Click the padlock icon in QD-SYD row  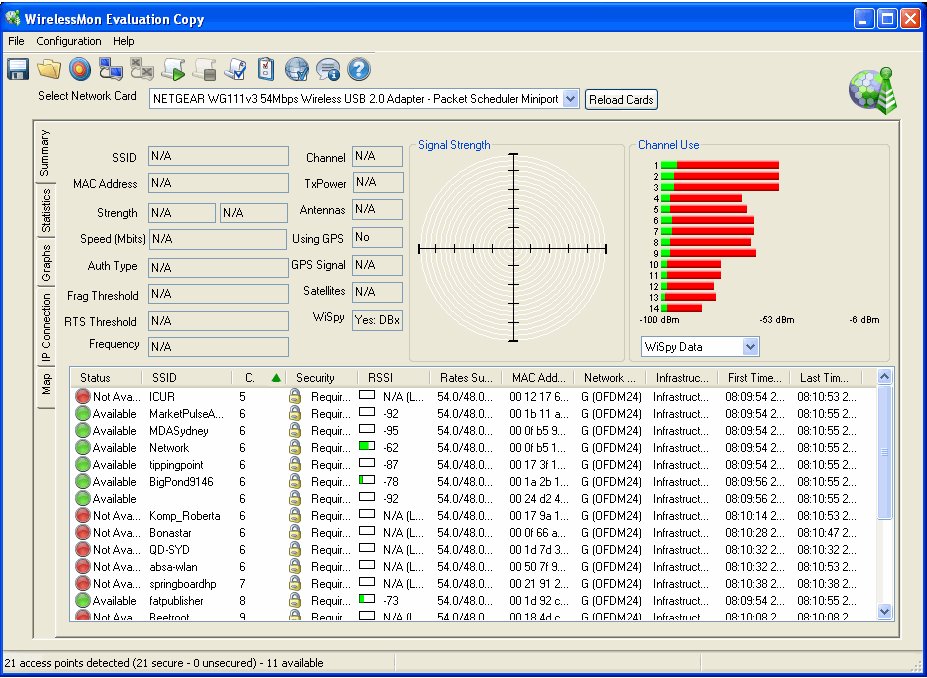pyautogui.click(x=294, y=550)
